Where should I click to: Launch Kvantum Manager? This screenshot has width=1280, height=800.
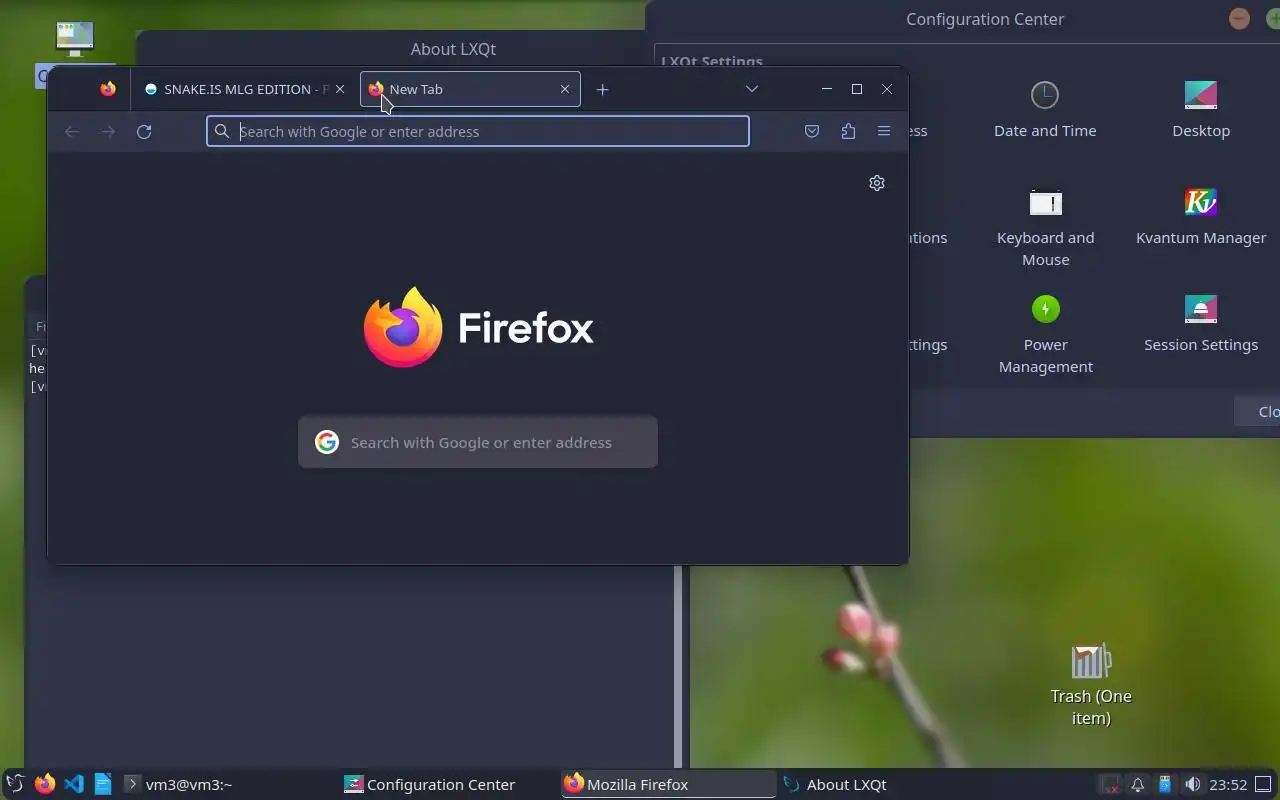(1201, 216)
